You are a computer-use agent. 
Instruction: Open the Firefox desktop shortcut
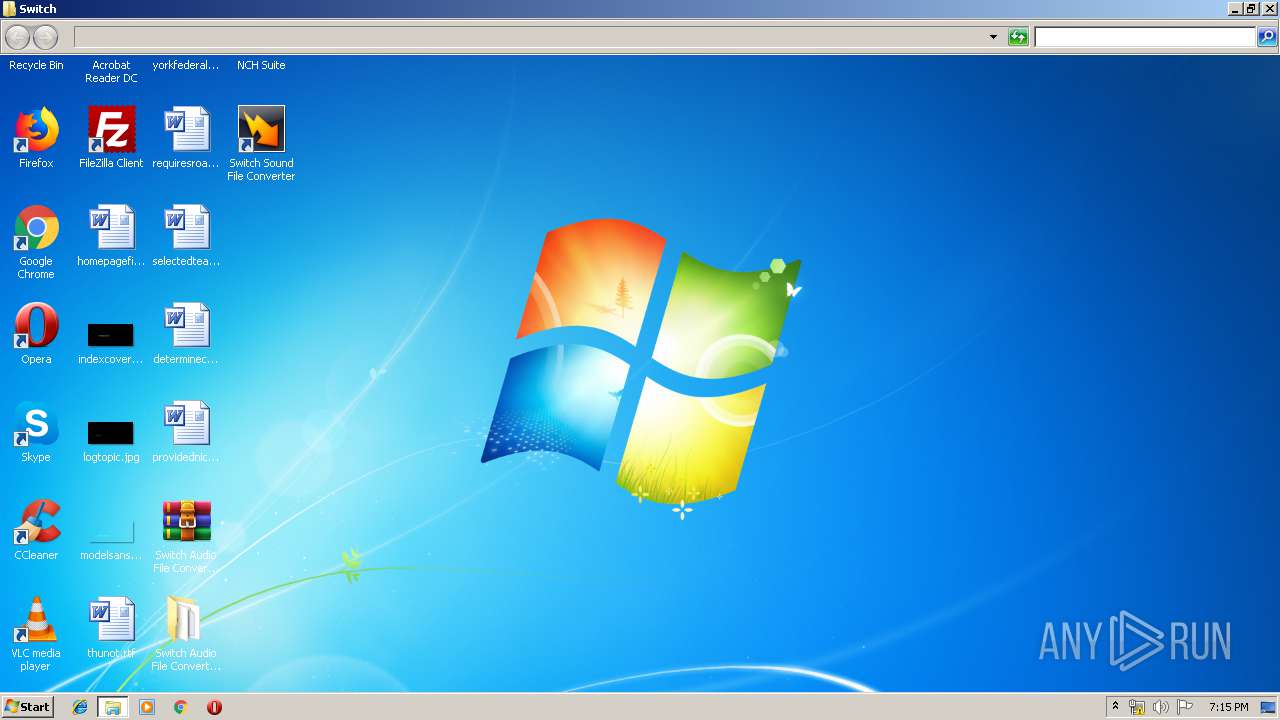pyautogui.click(x=36, y=138)
